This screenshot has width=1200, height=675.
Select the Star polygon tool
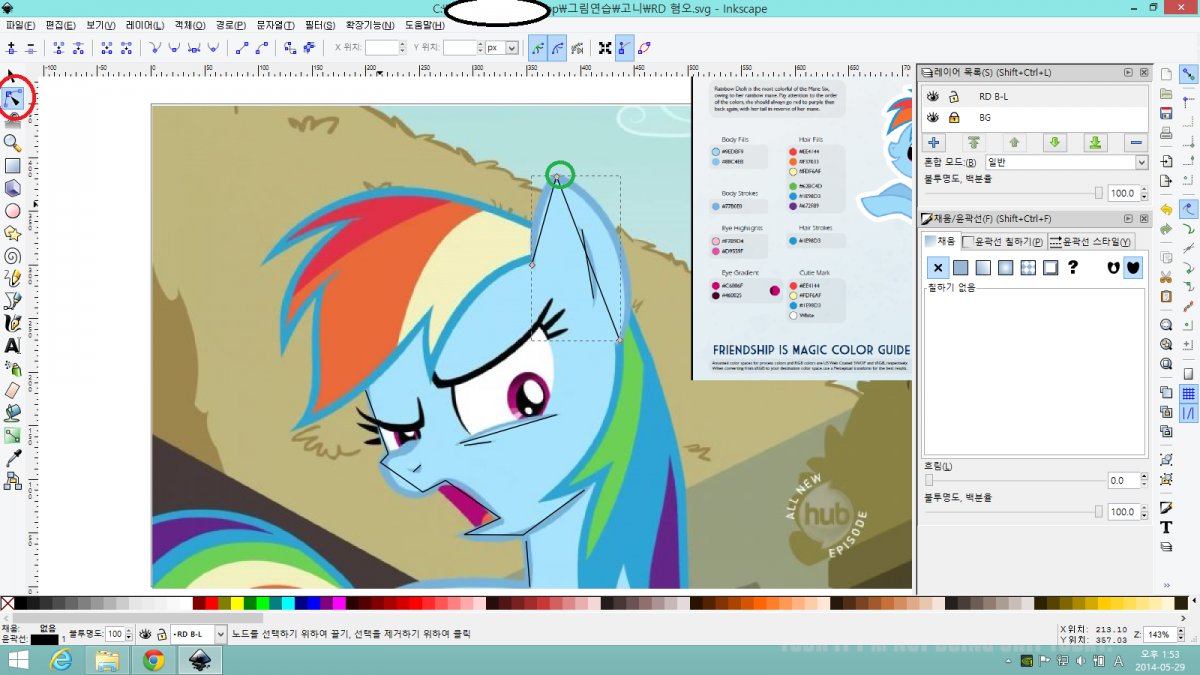13,233
